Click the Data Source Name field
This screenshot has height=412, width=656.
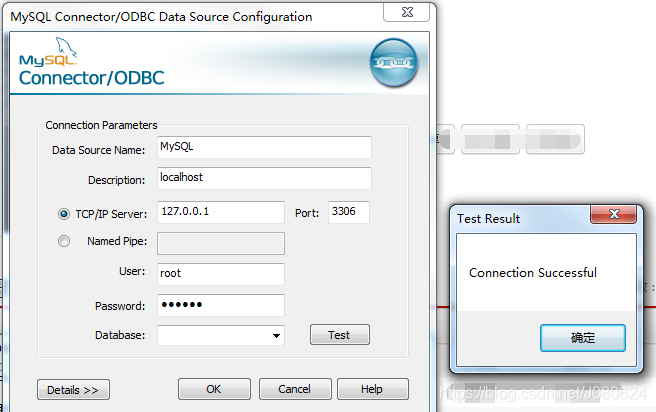pyautogui.click(x=264, y=147)
